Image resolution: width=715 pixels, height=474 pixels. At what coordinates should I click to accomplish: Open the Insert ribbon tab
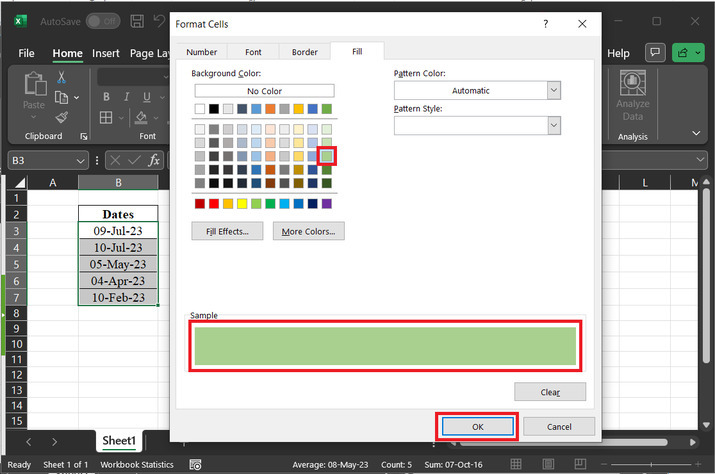tap(105, 53)
